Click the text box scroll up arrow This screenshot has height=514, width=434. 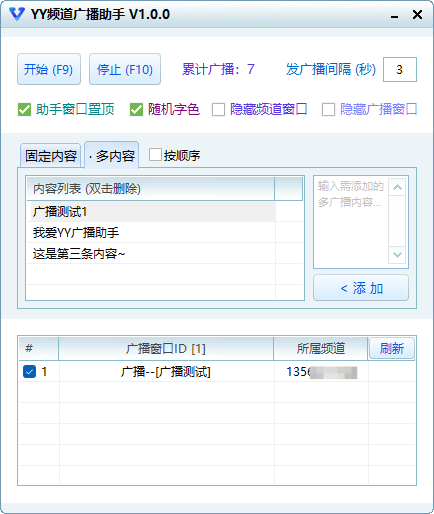[397, 187]
